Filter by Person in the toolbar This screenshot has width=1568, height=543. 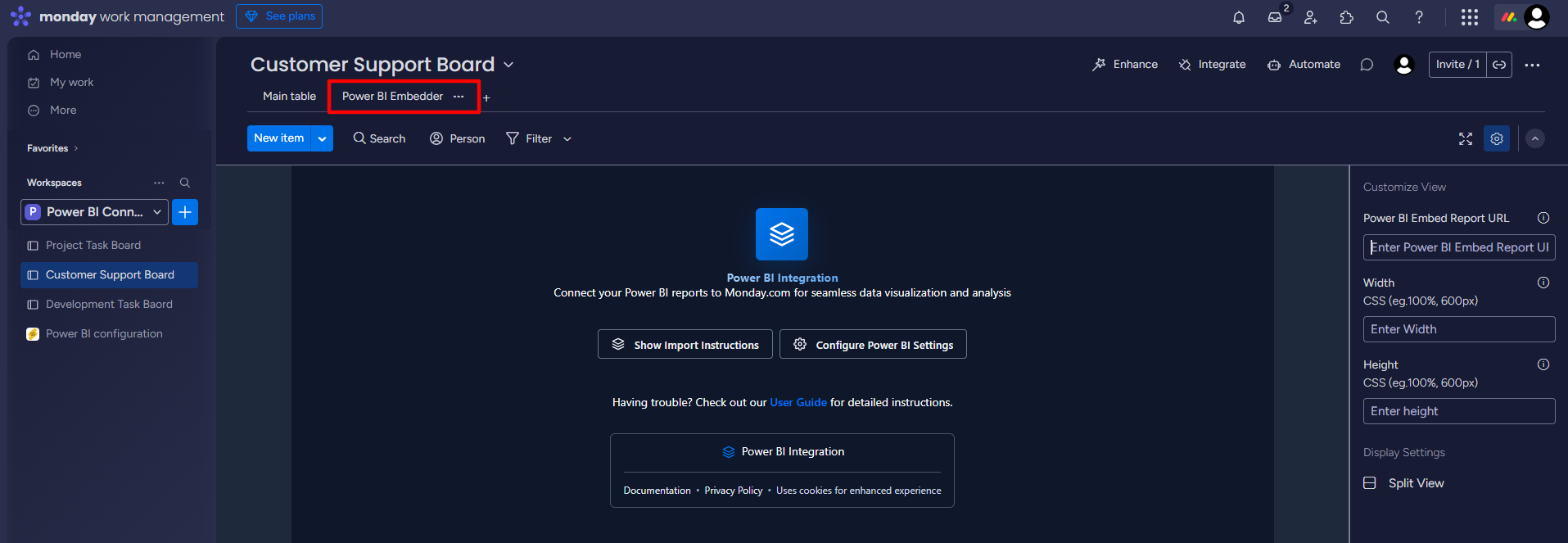[457, 139]
